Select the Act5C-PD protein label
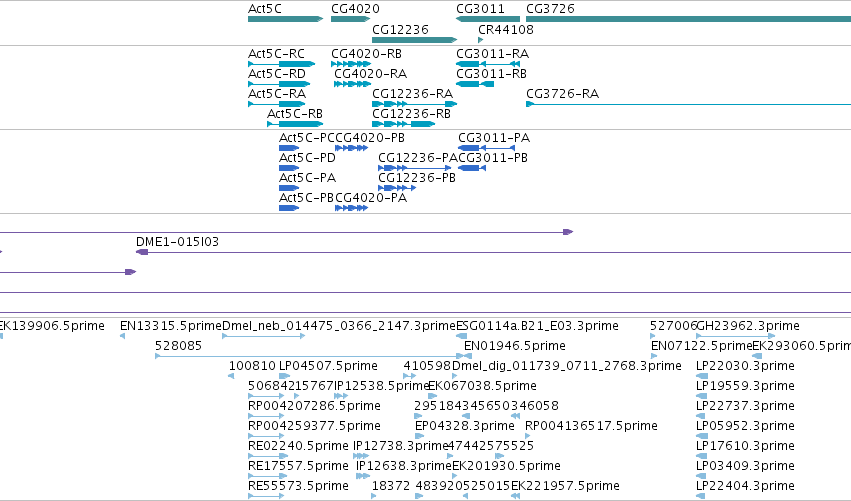The height and width of the screenshot is (501, 851). pos(307,158)
